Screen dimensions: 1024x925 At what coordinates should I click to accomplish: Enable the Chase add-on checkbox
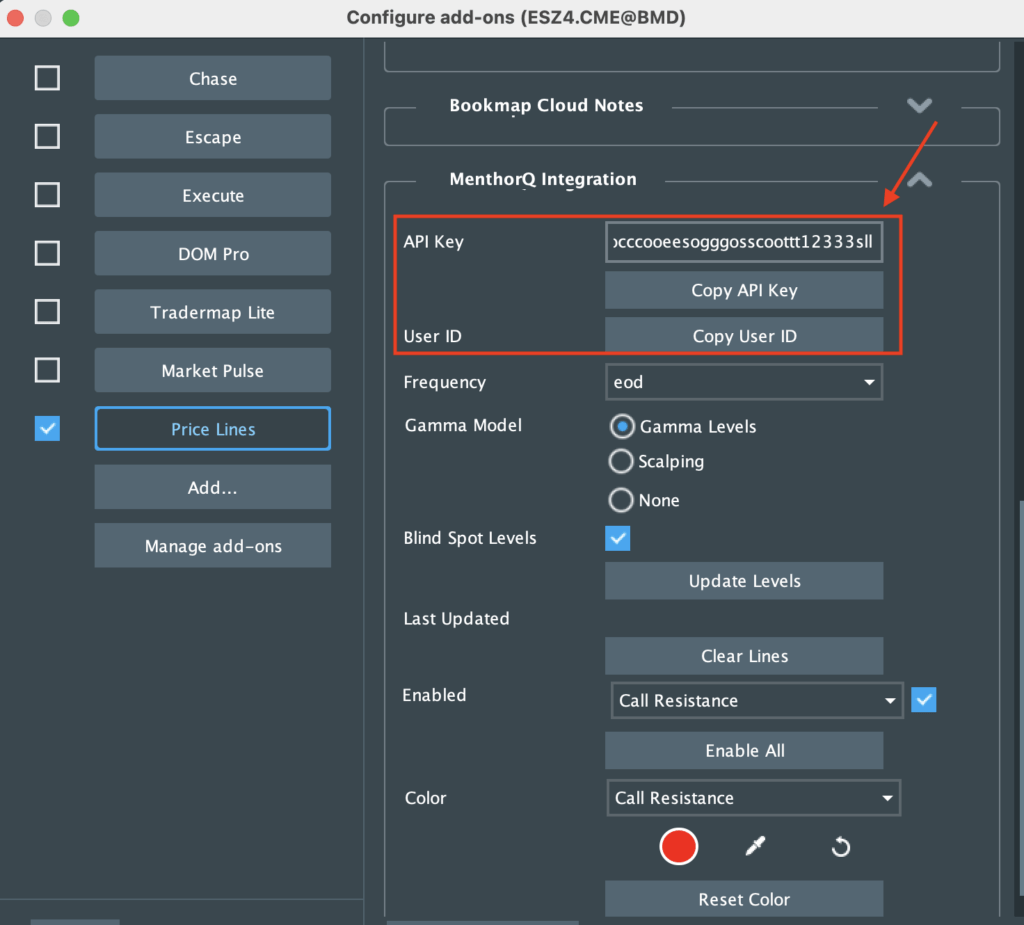(x=47, y=78)
